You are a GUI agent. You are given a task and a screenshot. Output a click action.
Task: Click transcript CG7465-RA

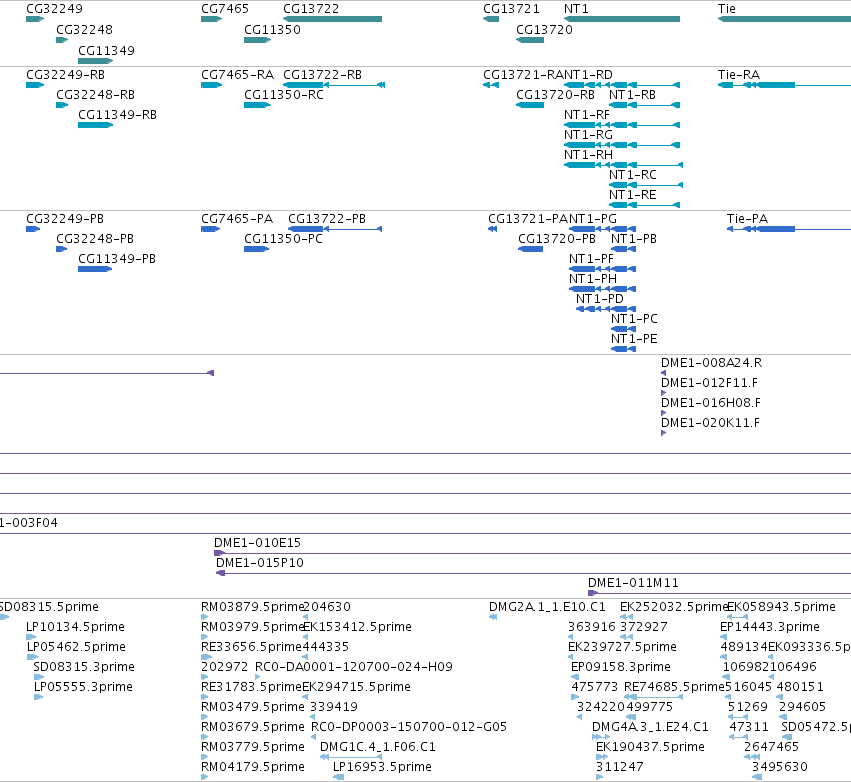pyautogui.click(x=237, y=74)
